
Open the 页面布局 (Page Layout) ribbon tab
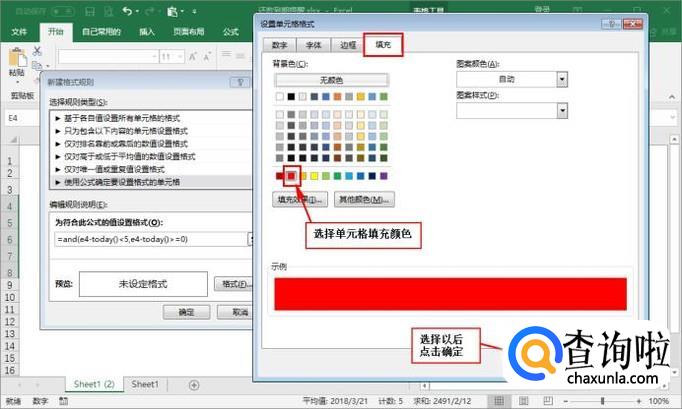pos(189,32)
